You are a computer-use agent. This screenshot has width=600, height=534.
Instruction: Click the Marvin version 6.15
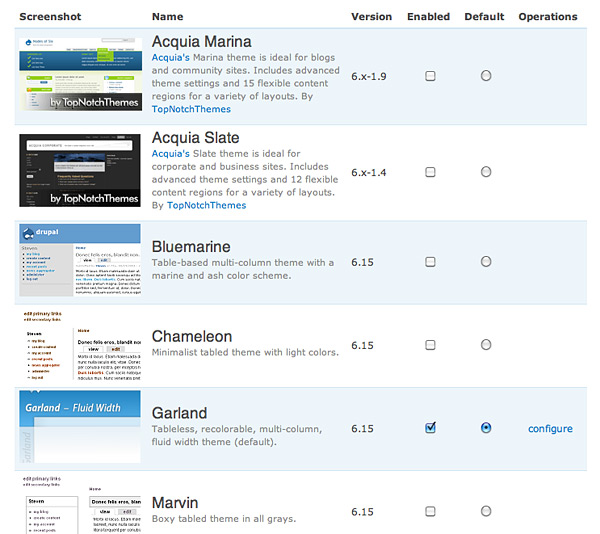pos(362,512)
